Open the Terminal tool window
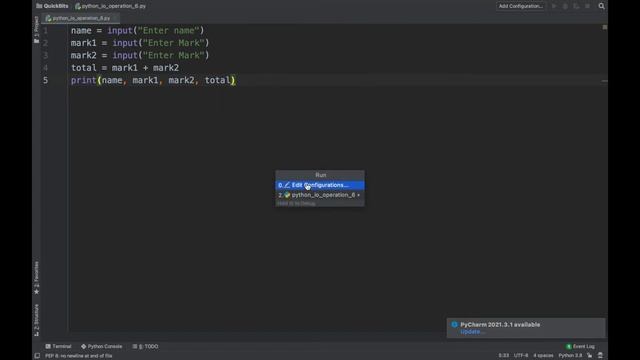This screenshot has width=640, height=360. pyautogui.click(x=58, y=347)
